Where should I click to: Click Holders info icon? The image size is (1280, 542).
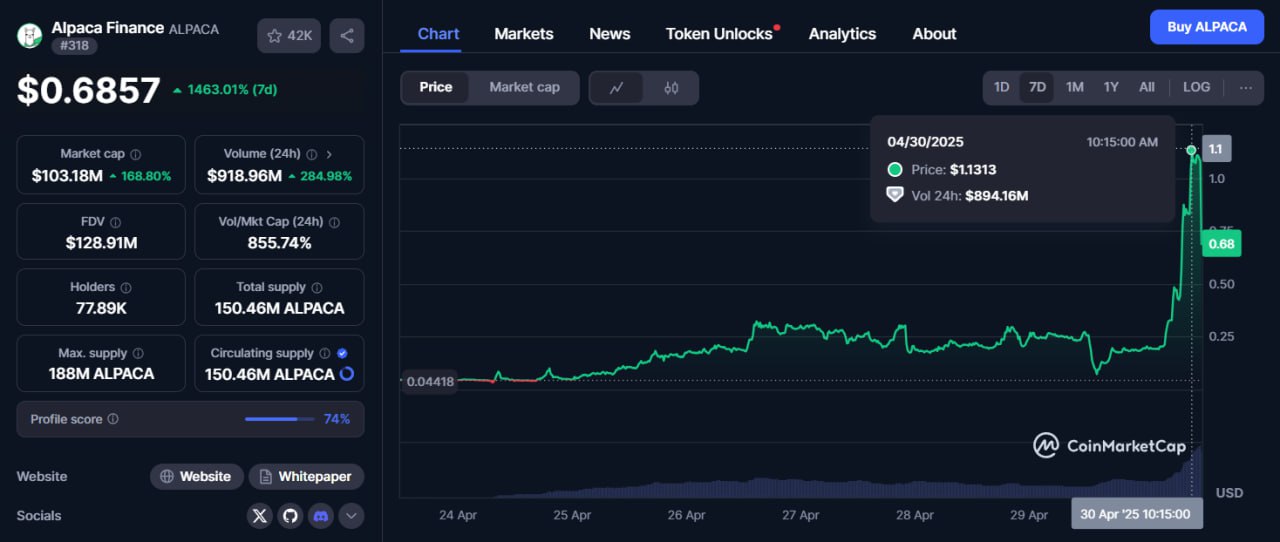(x=126, y=287)
